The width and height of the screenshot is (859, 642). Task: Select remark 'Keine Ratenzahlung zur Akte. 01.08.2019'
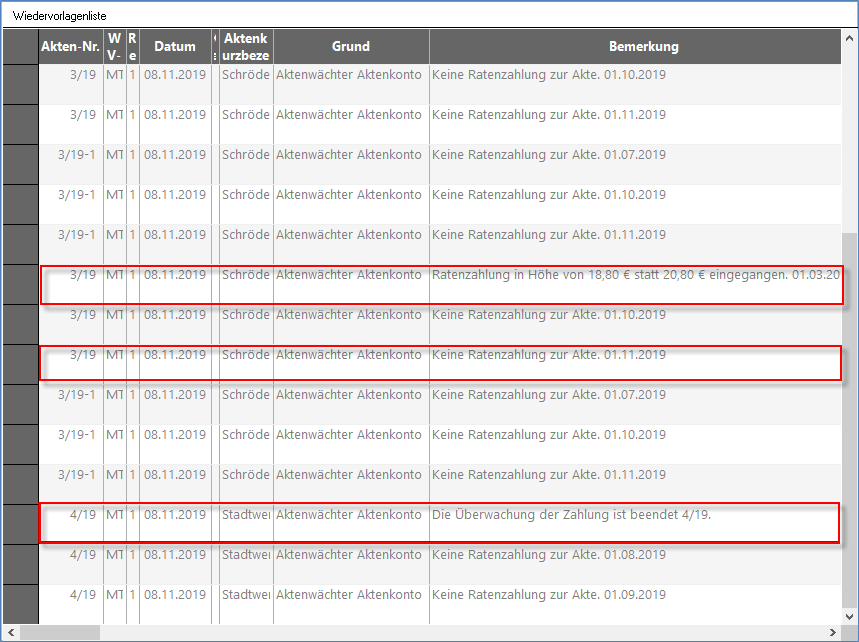click(x=548, y=555)
